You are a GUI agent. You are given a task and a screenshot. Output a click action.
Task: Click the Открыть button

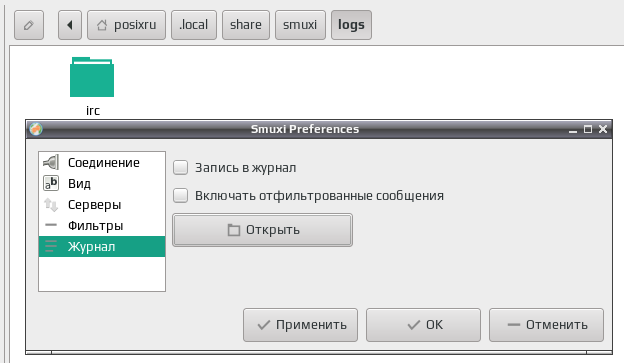[263, 230]
